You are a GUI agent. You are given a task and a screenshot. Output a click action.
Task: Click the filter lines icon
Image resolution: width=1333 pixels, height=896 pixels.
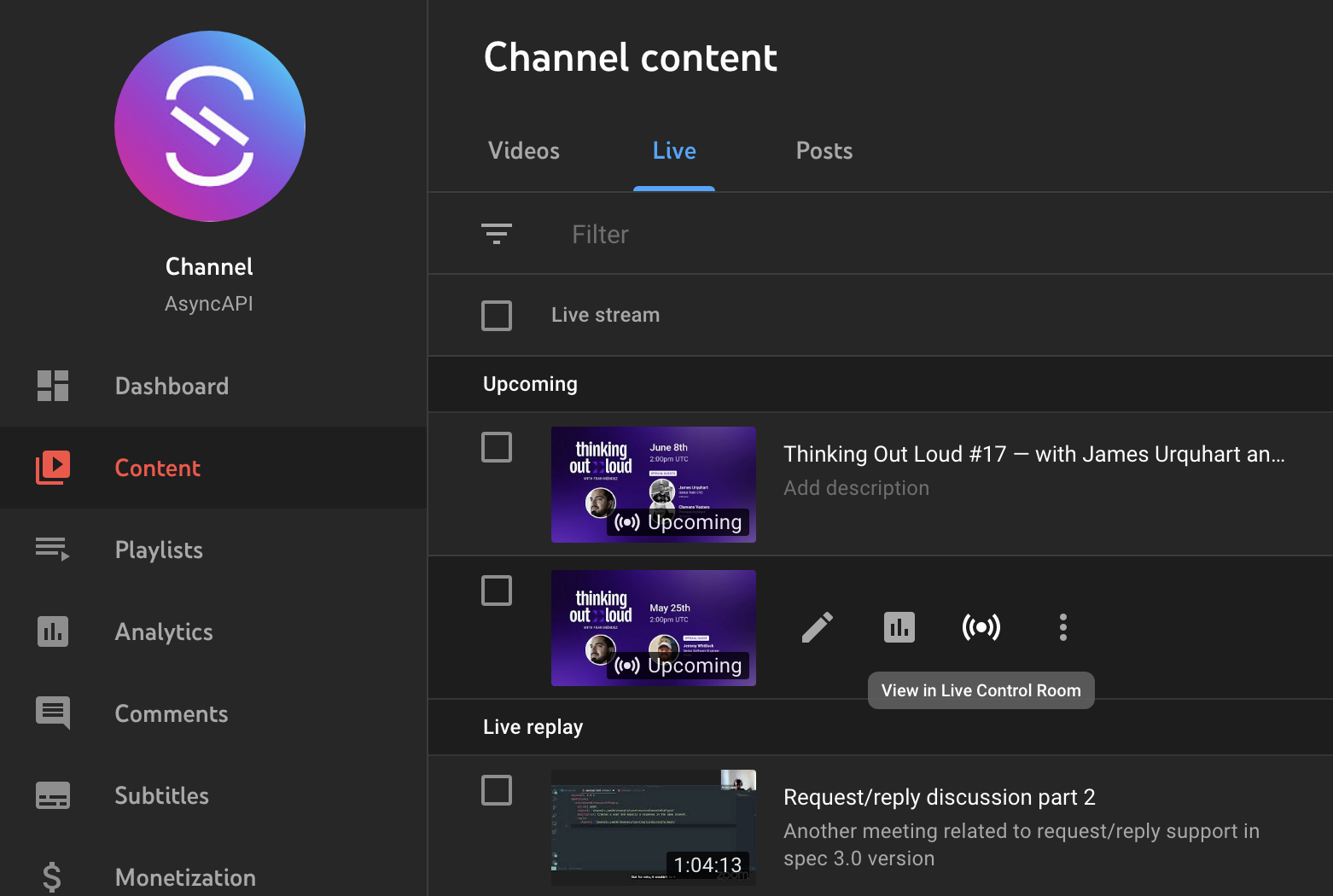point(497,234)
